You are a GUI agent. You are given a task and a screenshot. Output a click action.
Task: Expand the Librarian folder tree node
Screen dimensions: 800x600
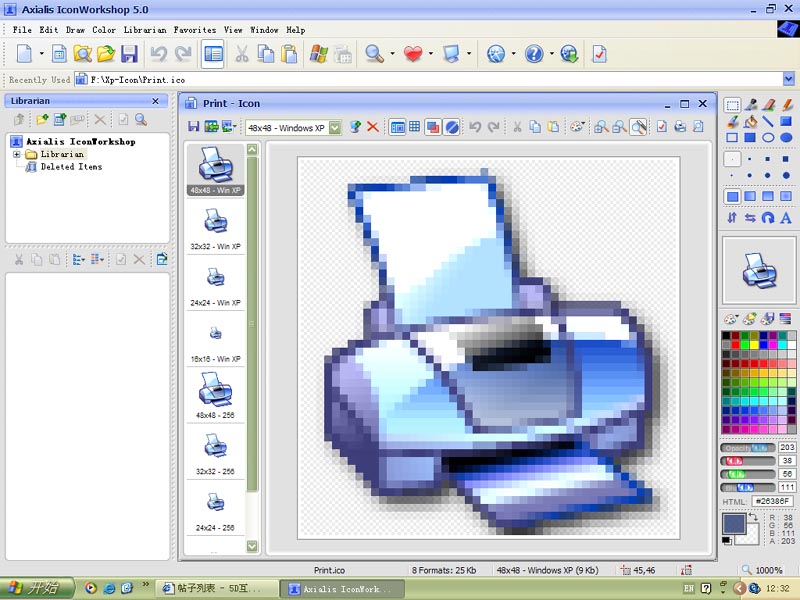(16, 154)
